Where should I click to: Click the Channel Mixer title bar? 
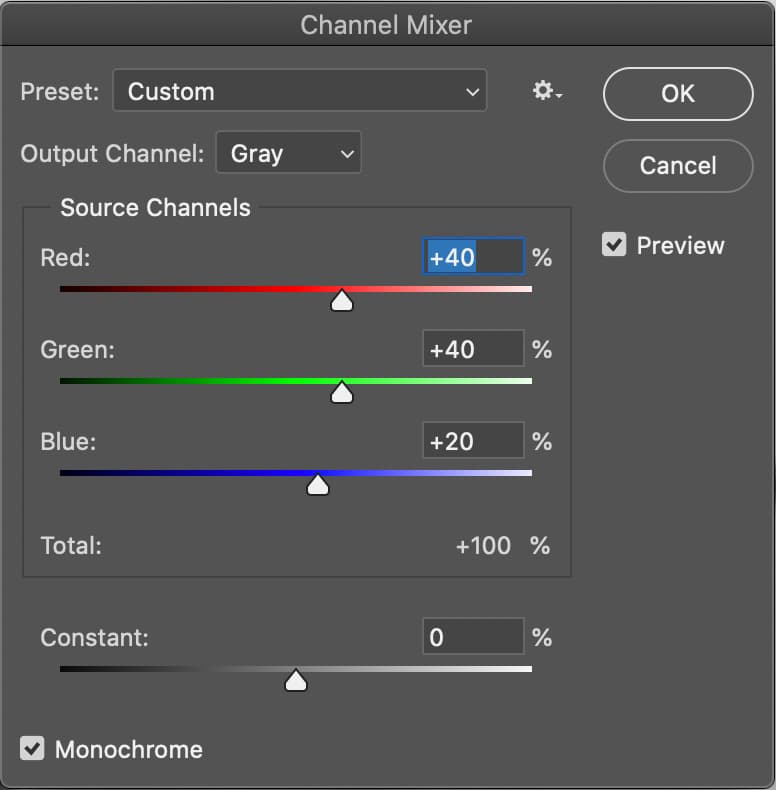386,24
